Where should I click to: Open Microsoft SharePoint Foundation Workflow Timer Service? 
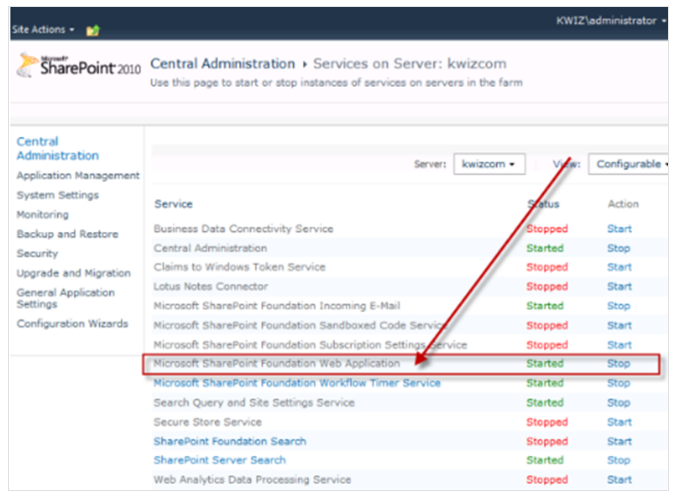click(x=297, y=383)
